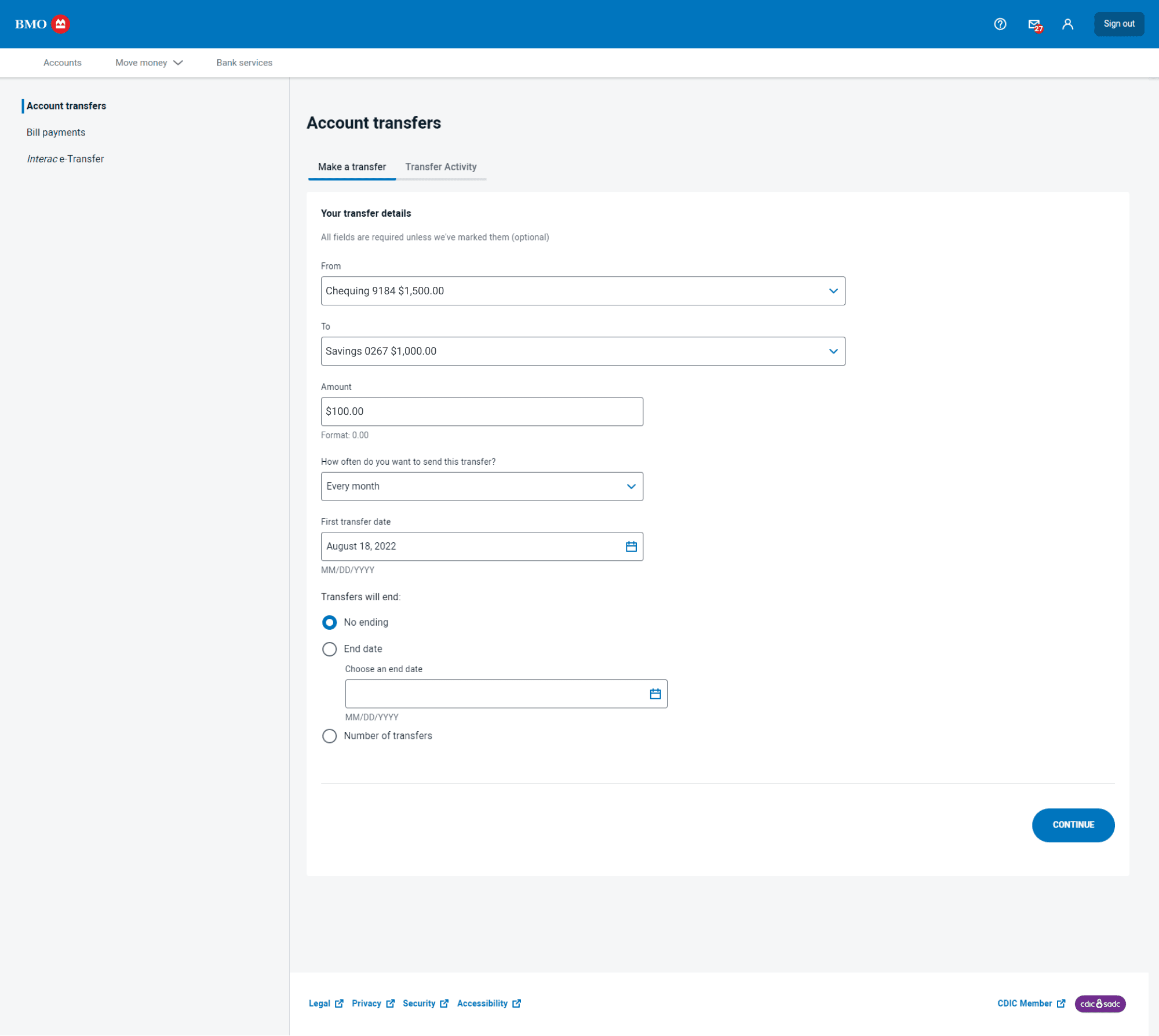
Task: Switch to Transfer Activity tab
Action: [441, 167]
